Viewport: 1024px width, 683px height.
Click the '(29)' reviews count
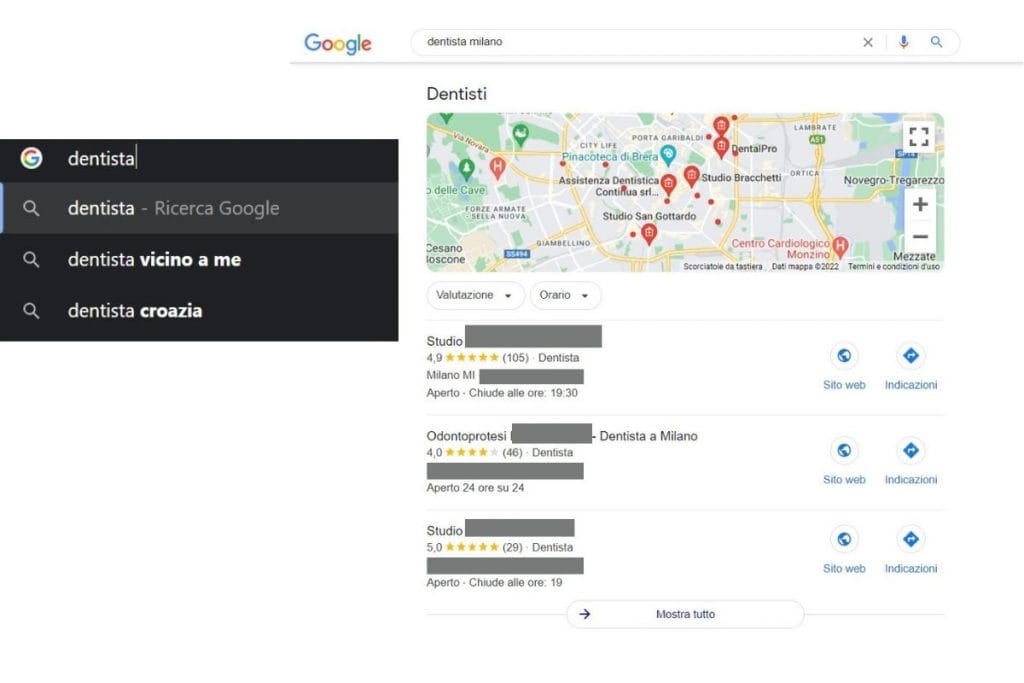[x=512, y=547]
